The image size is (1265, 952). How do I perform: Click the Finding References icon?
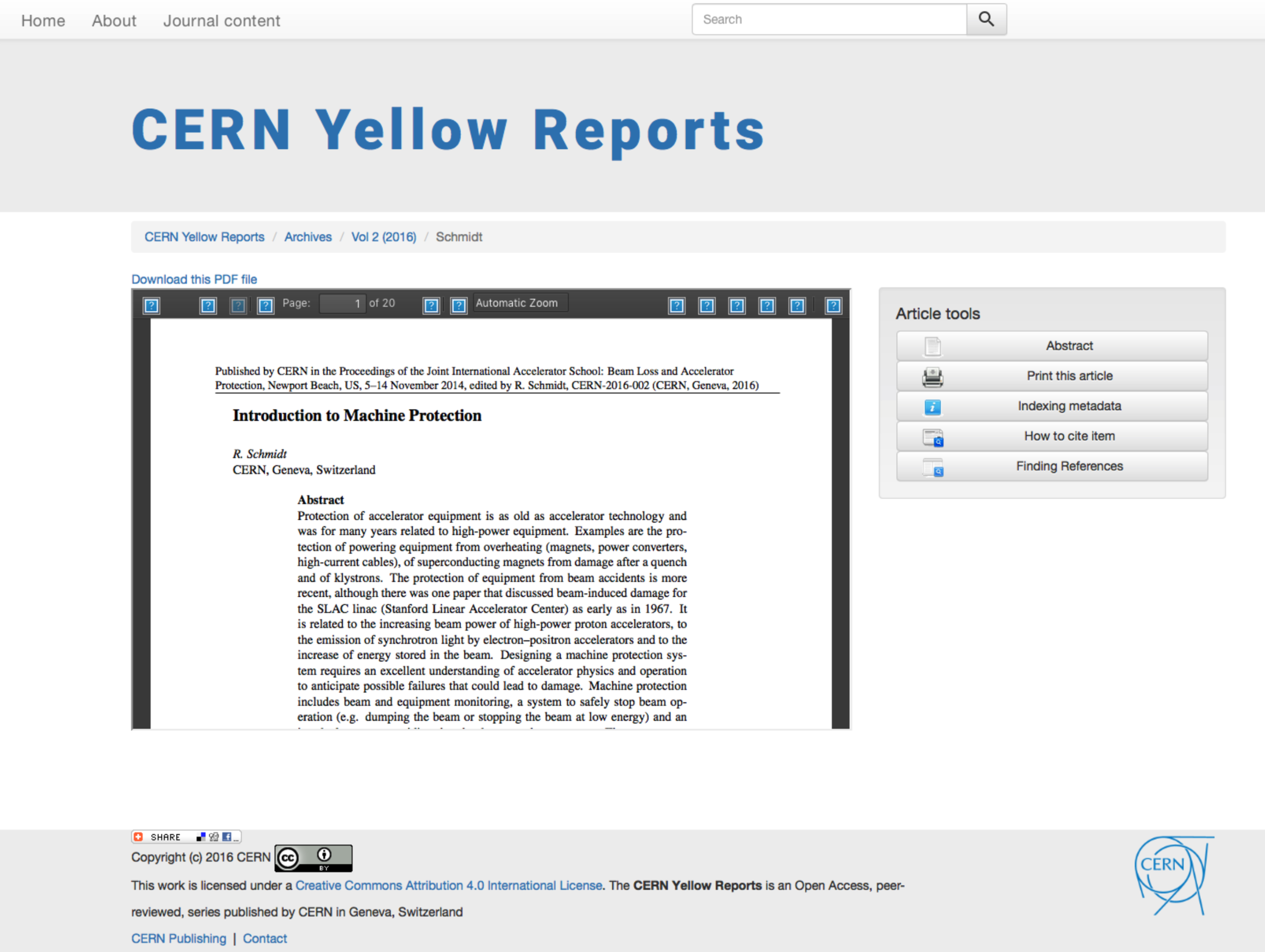(x=933, y=468)
